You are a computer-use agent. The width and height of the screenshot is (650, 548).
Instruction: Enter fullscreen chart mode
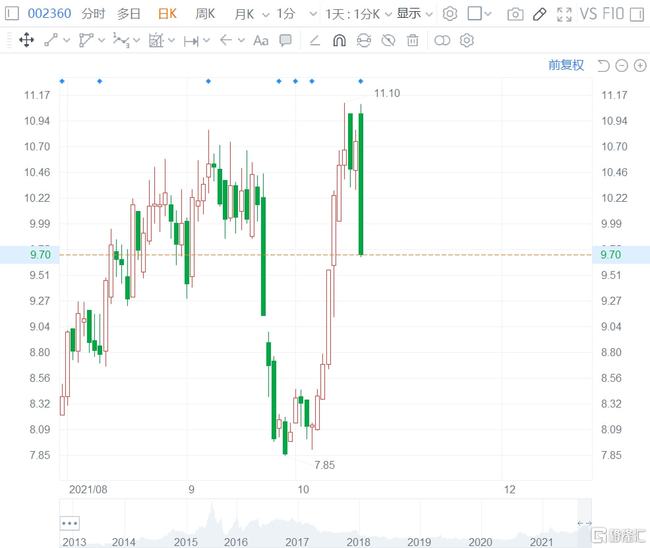pos(565,14)
